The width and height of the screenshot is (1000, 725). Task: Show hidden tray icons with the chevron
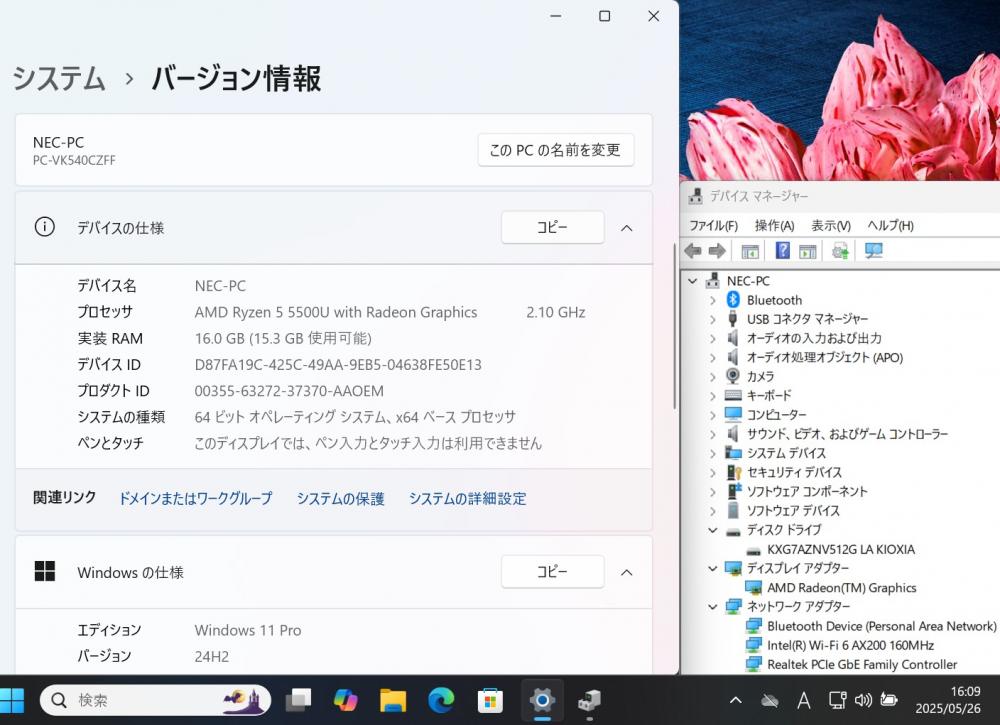pyautogui.click(x=735, y=700)
